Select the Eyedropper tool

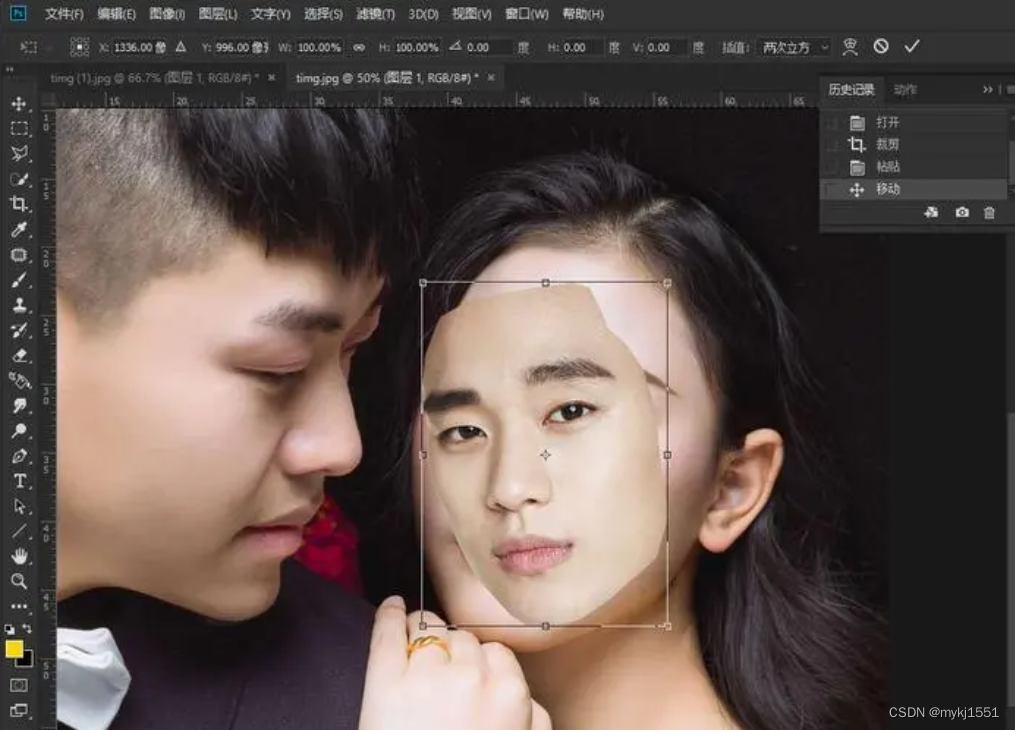[19, 229]
